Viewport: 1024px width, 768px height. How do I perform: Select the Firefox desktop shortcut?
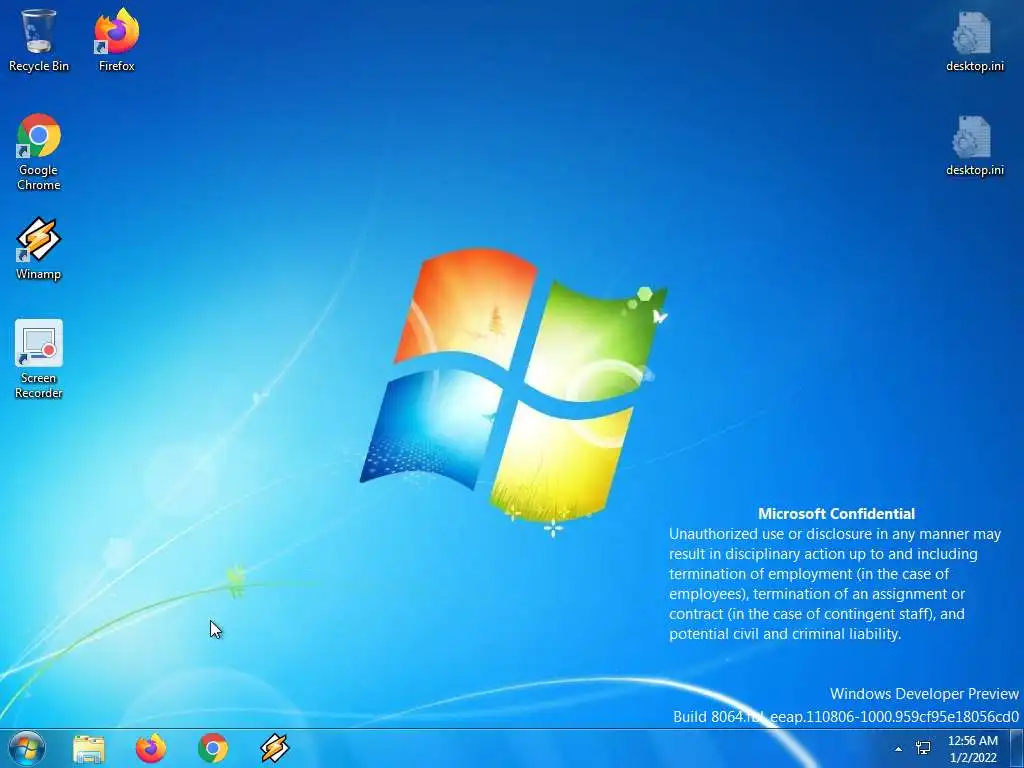(x=117, y=40)
